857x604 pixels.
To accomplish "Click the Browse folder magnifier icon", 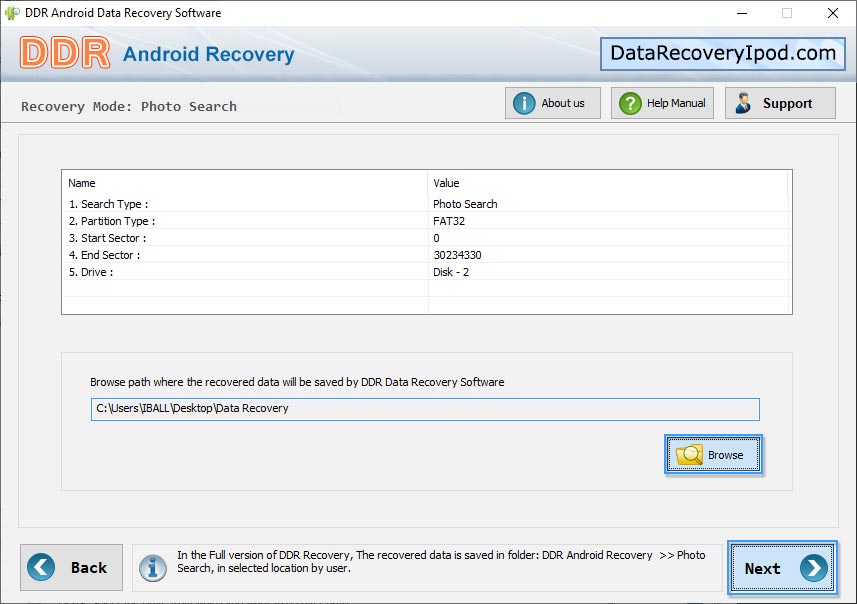I will click(x=689, y=454).
